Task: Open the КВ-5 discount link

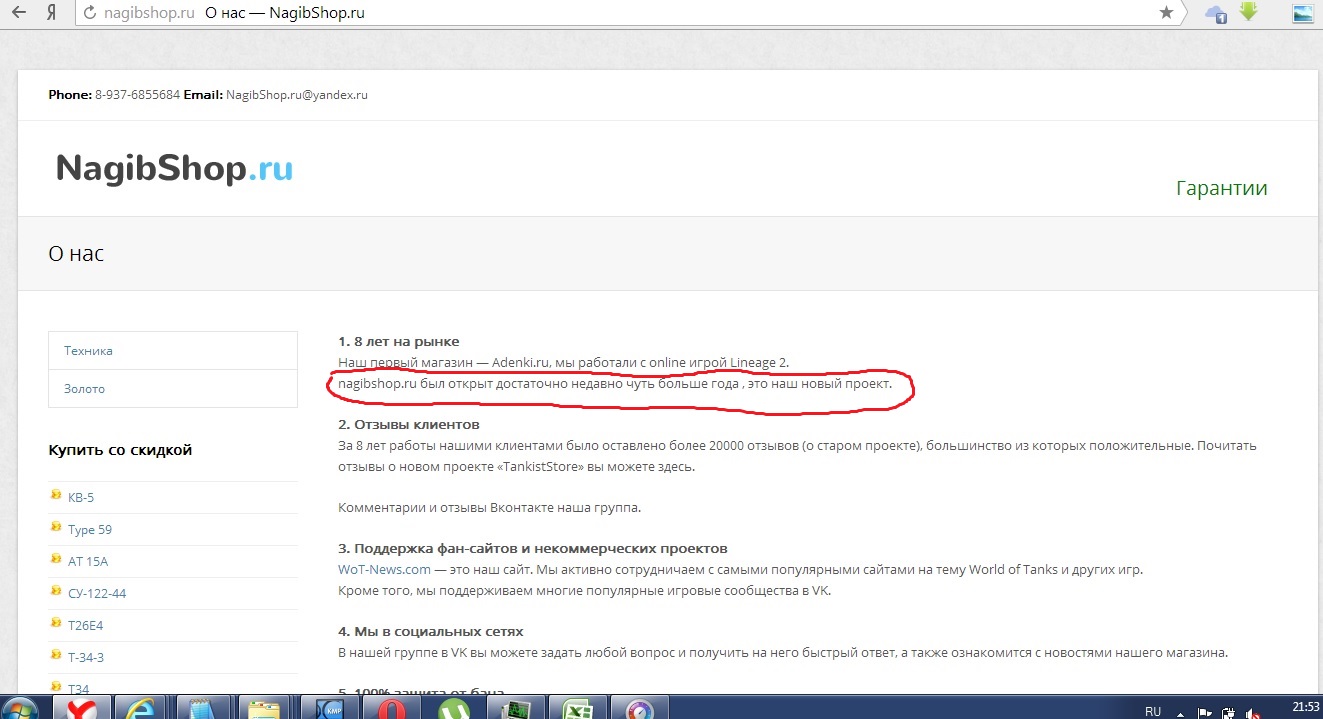Action: point(81,497)
